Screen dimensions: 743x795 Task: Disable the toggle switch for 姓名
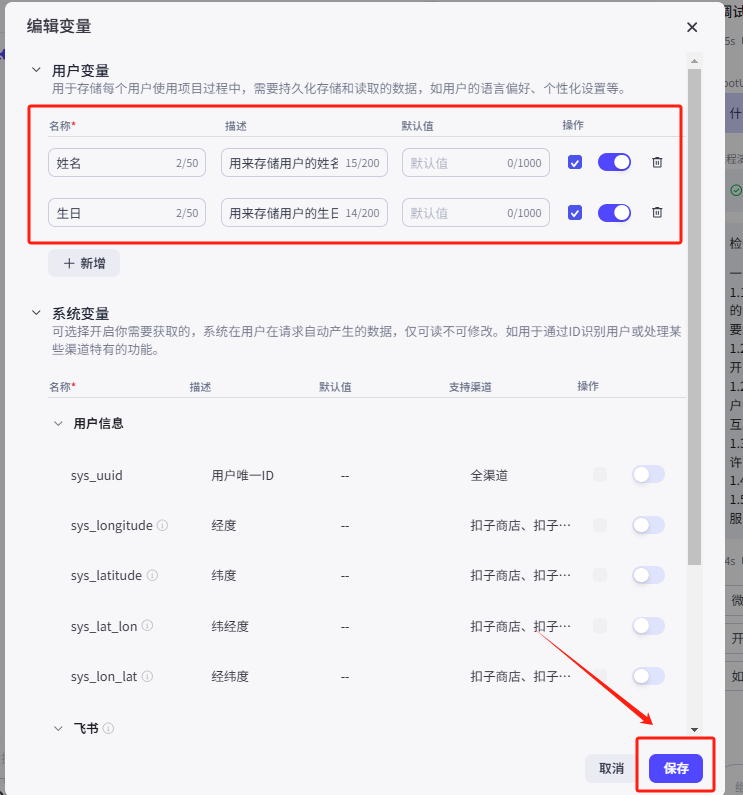click(x=614, y=162)
